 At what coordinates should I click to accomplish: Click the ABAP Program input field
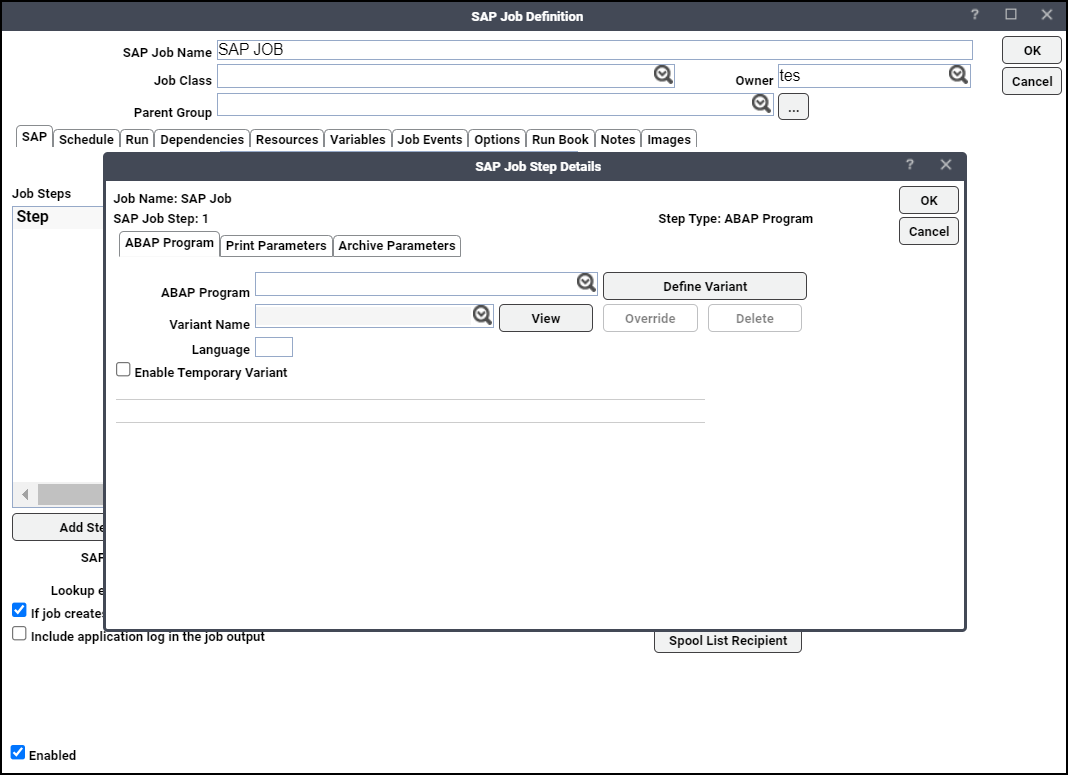point(426,284)
